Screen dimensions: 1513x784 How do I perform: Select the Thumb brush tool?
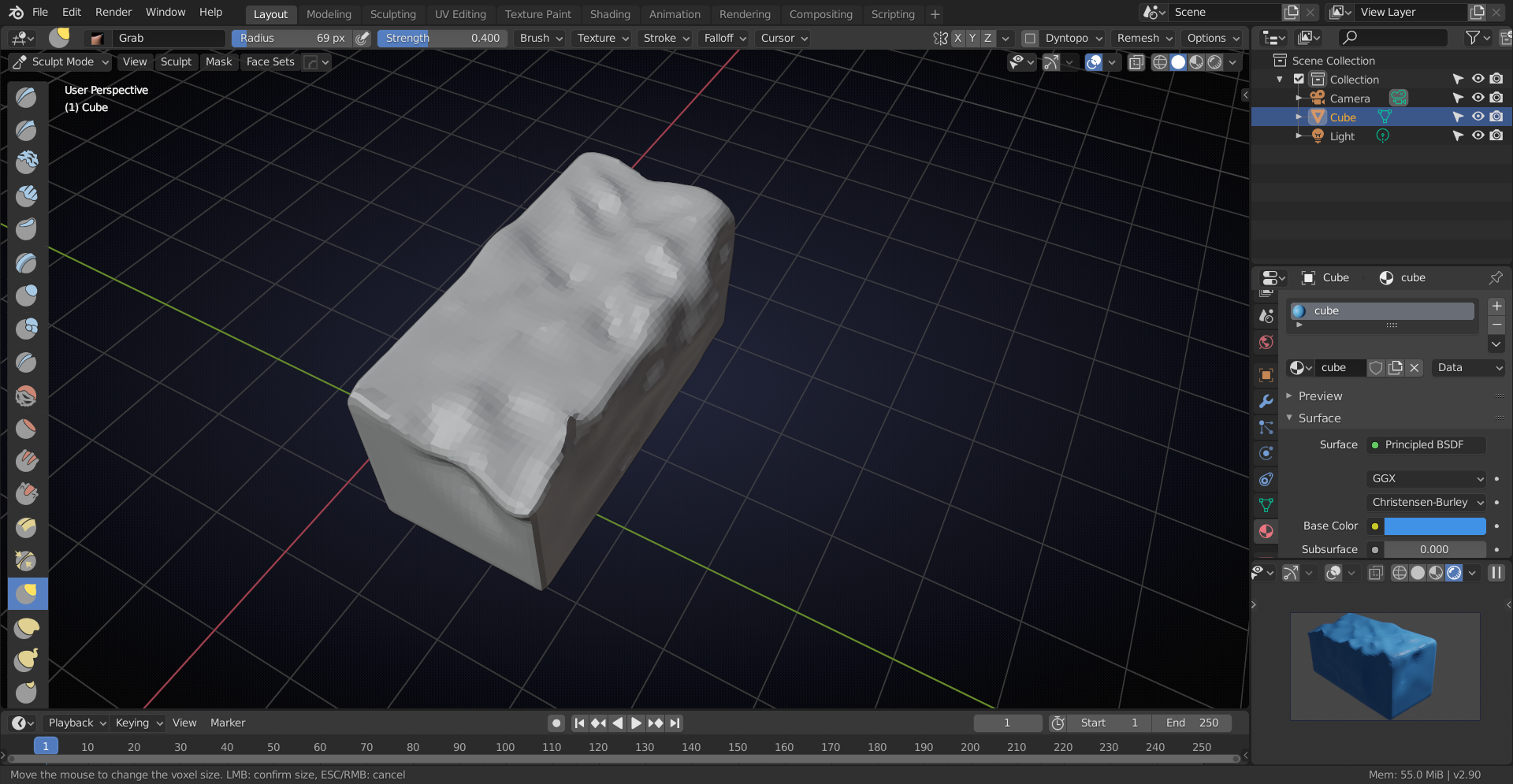click(x=27, y=693)
